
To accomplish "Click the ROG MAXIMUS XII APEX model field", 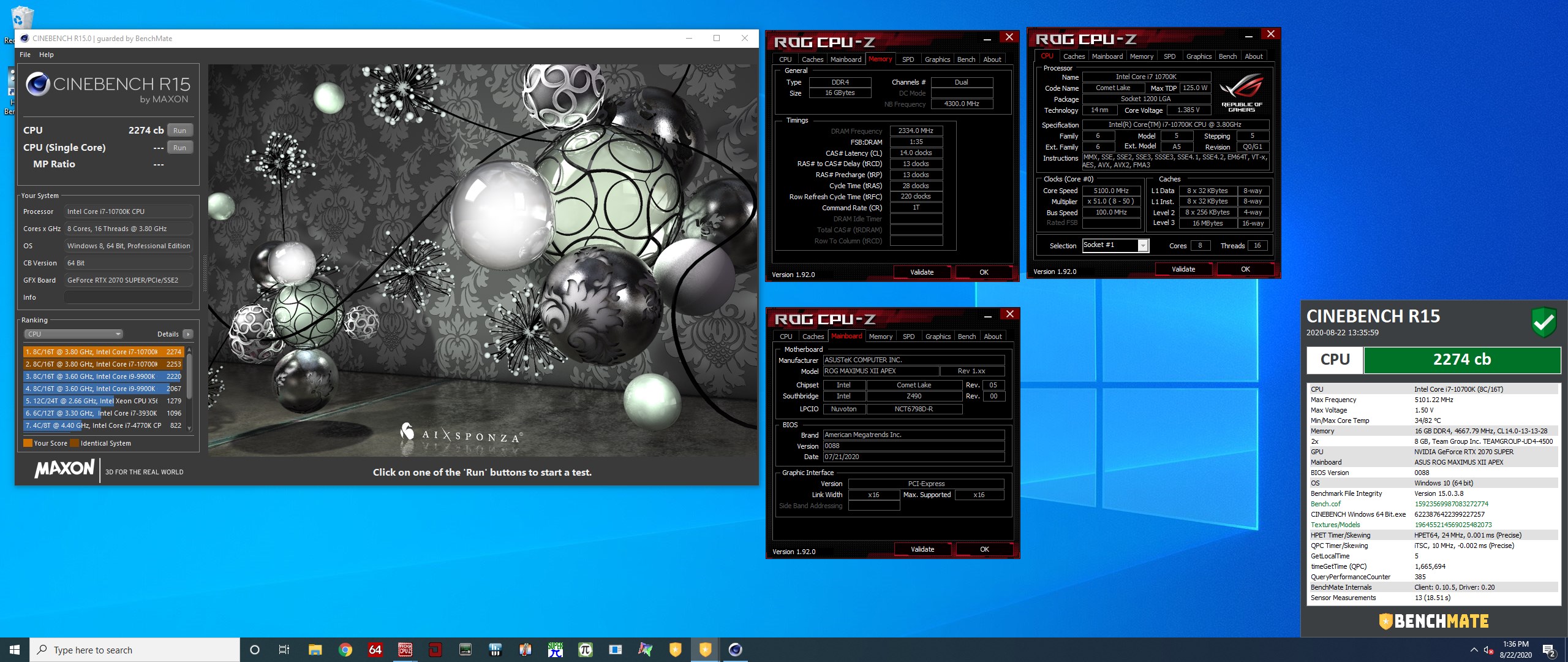I will 881,371.
